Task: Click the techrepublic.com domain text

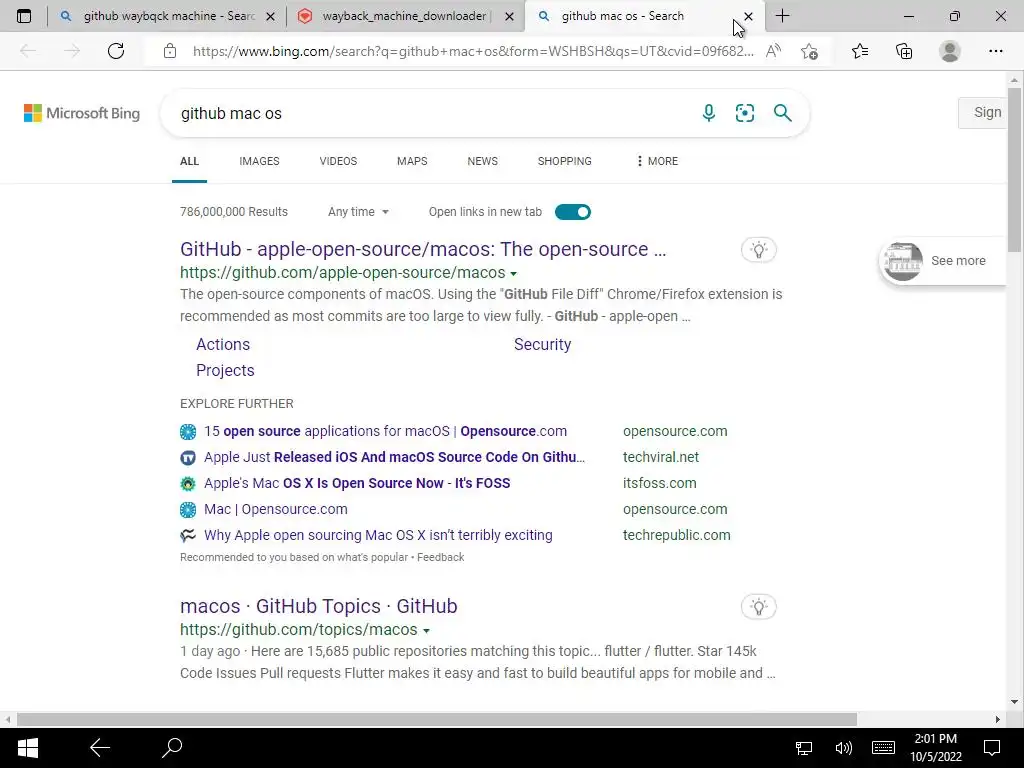Action: coord(677,535)
